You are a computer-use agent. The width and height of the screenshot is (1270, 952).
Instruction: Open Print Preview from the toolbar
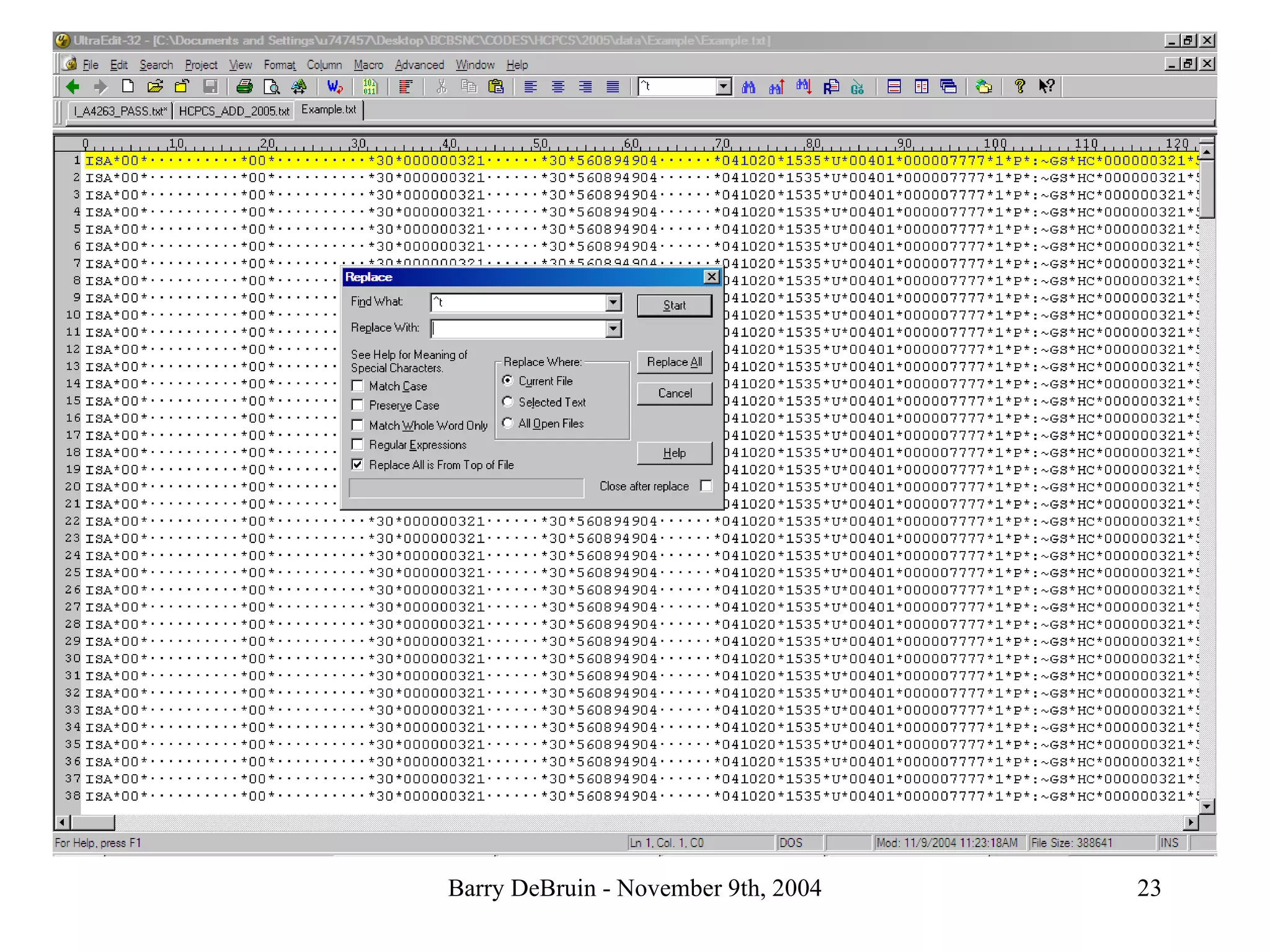(271, 87)
